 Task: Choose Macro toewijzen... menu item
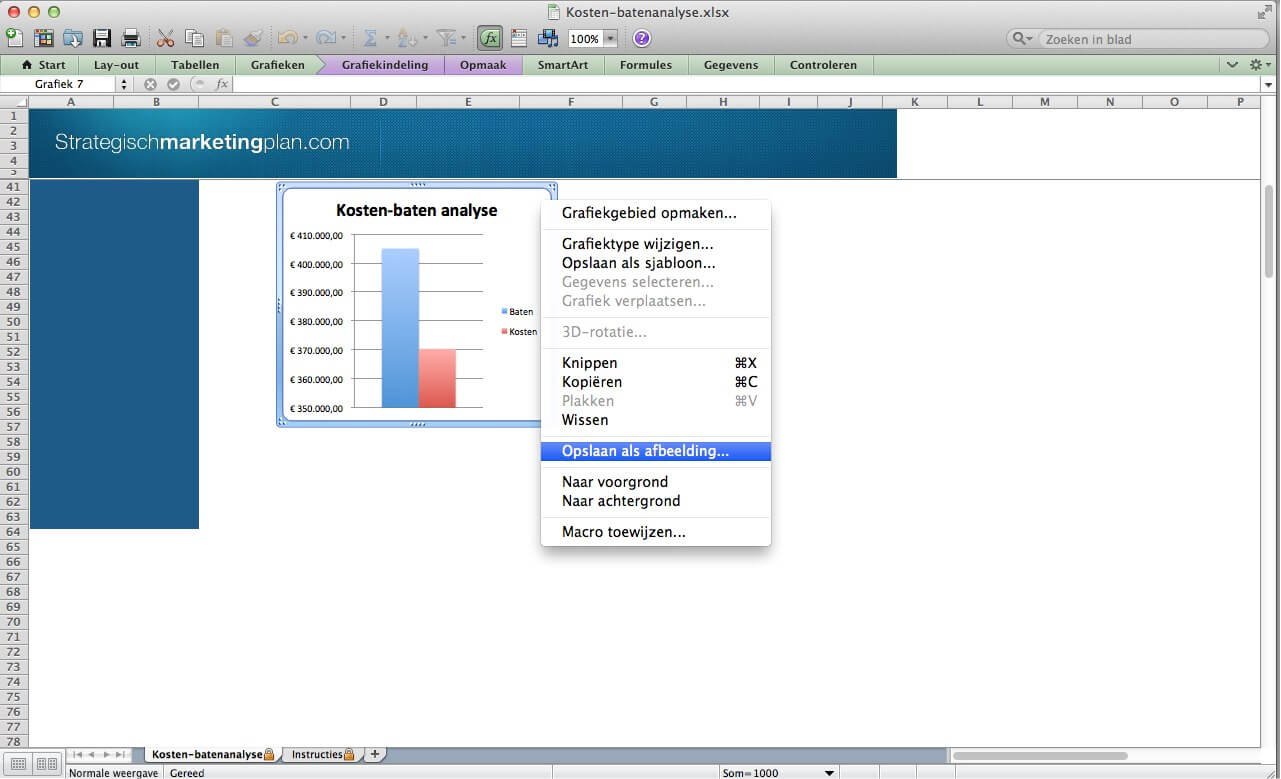click(655, 532)
